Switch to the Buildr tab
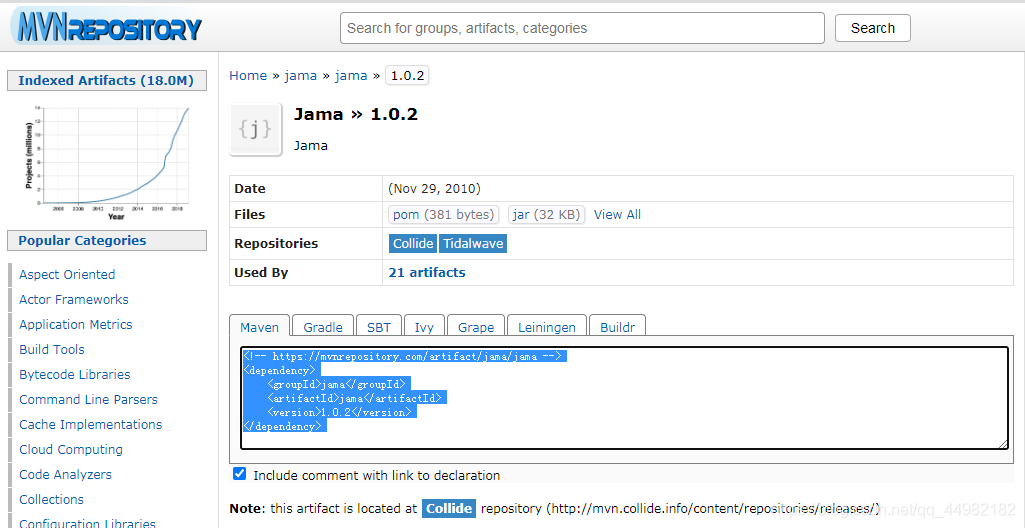This screenshot has width=1025, height=528. click(x=617, y=327)
